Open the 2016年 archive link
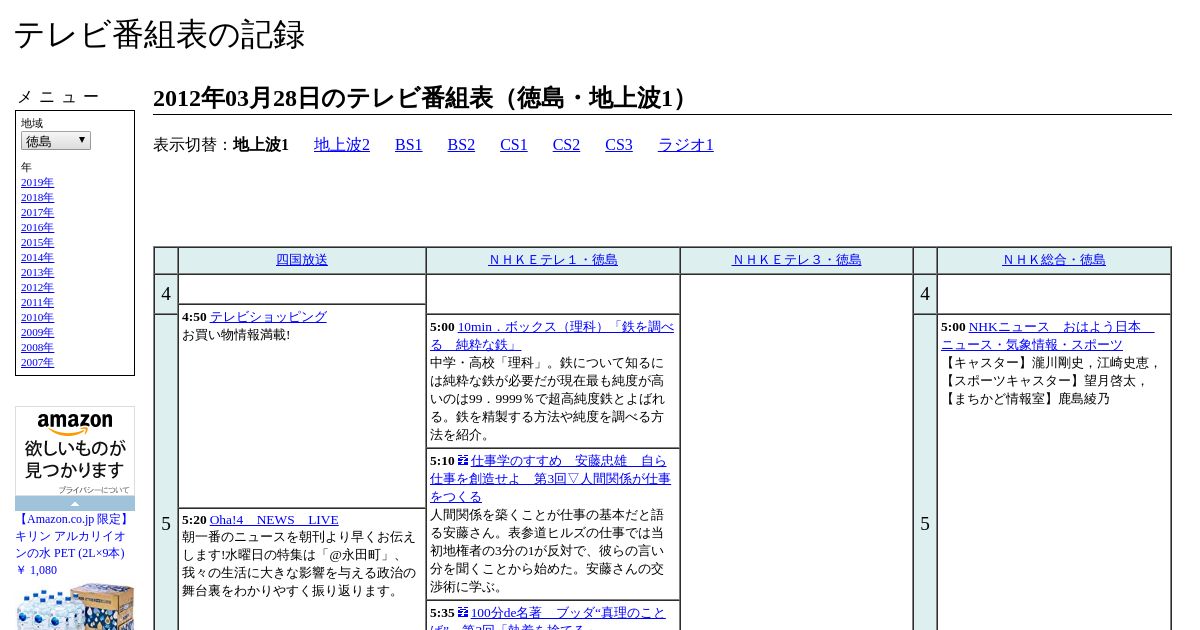This screenshot has height=630, width=1200. [x=37, y=228]
